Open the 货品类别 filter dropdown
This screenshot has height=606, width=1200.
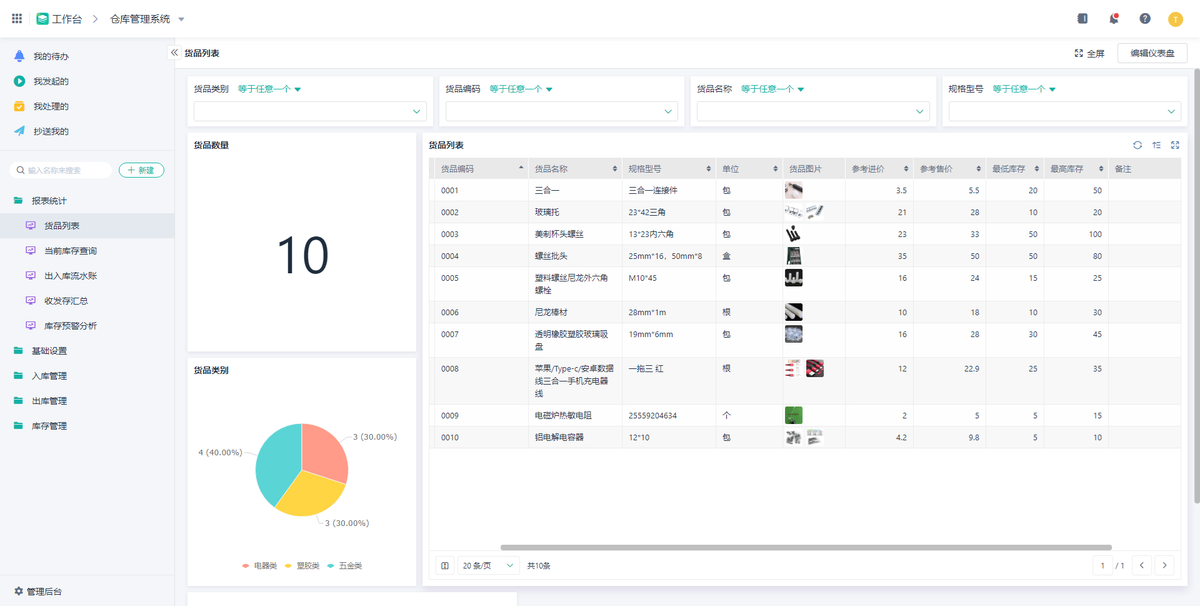[308, 112]
